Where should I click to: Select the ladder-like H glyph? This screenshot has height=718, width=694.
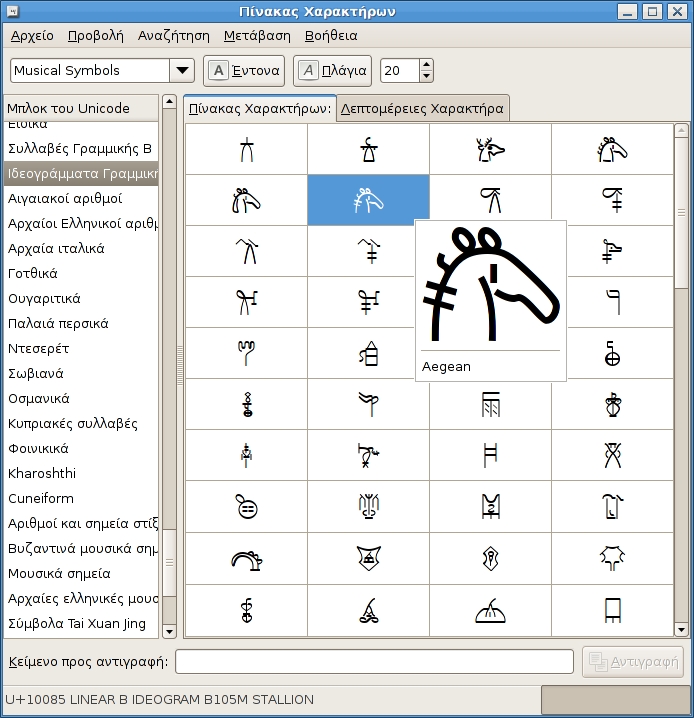point(490,456)
